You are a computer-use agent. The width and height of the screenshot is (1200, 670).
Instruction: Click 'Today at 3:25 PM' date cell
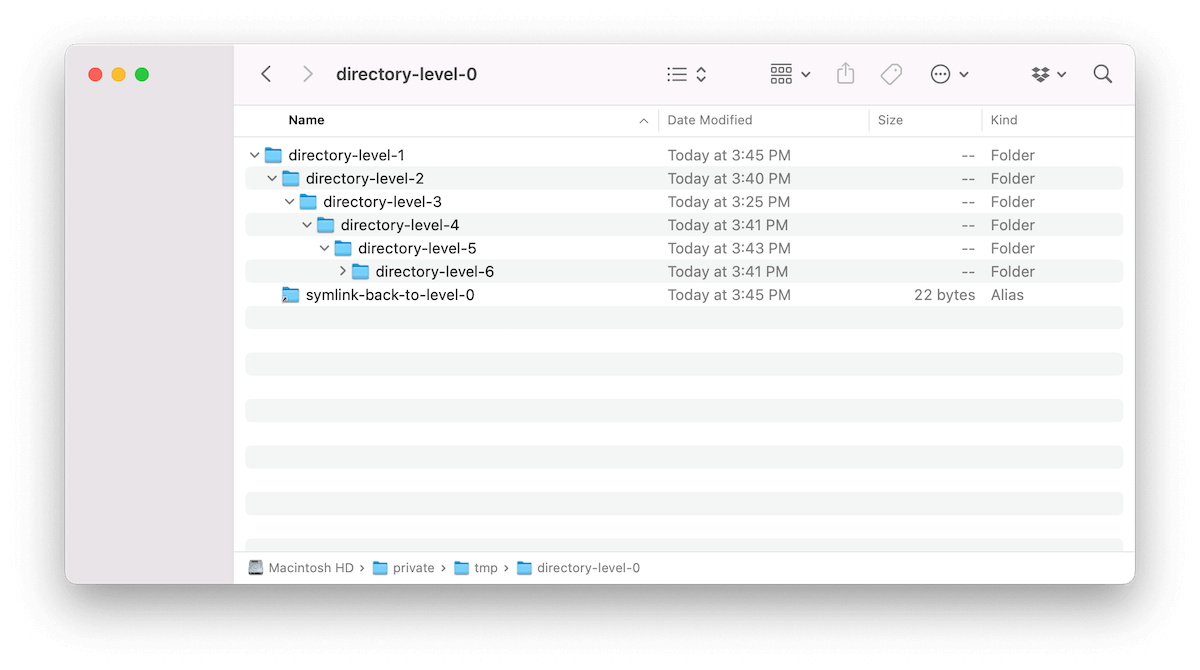click(729, 202)
